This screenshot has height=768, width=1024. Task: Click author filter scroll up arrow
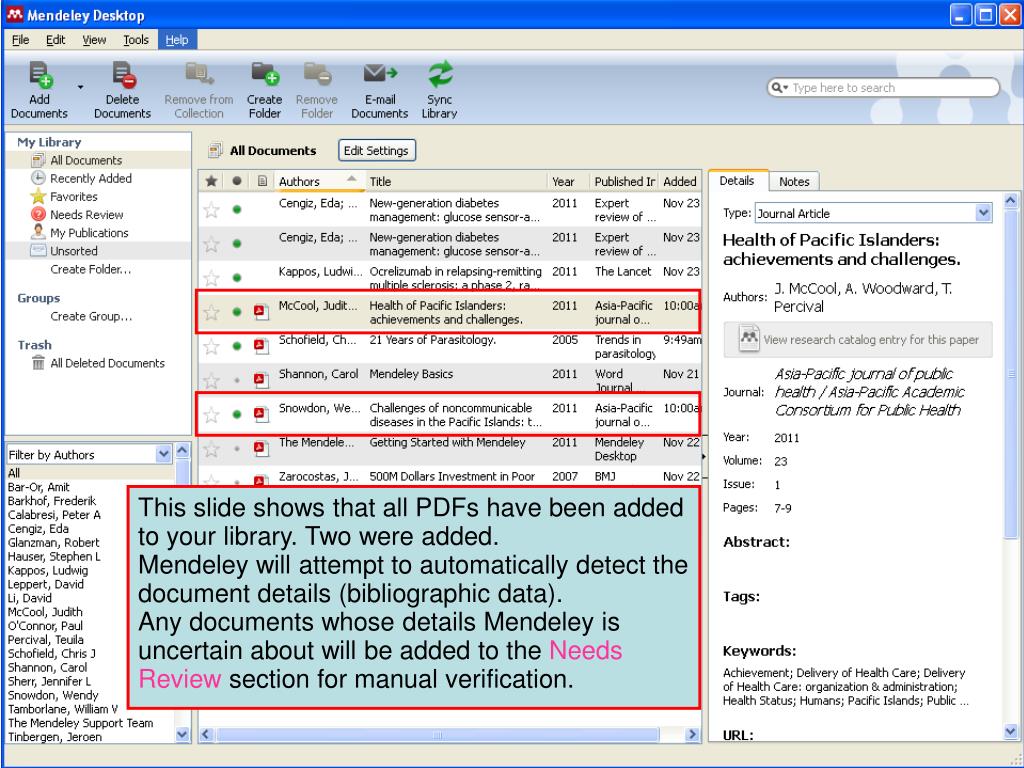183,451
